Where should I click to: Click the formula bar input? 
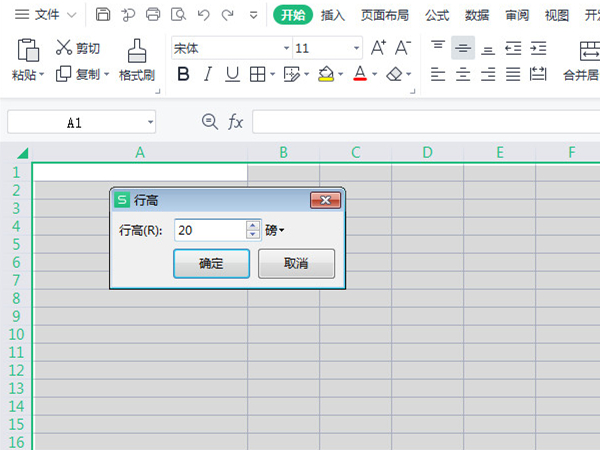[x=426, y=122]
